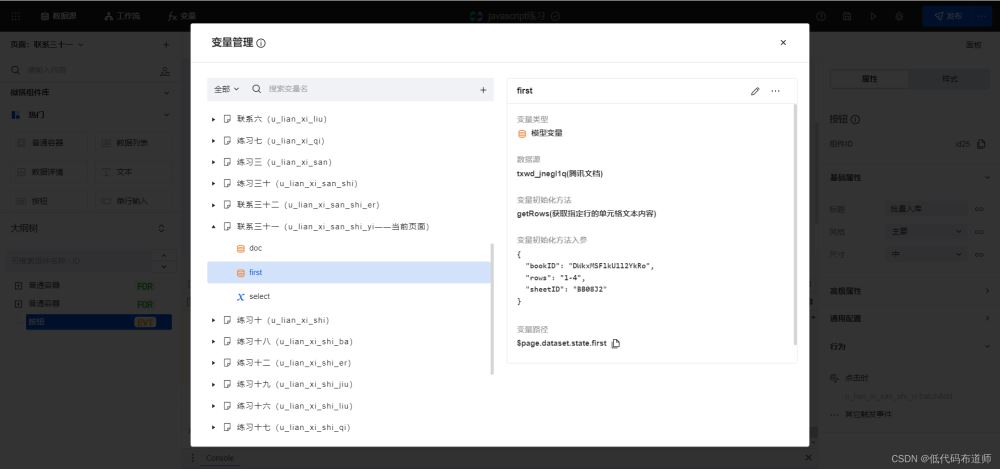Viewport: 1000px width, 469px height.
Task: Open 工作流 tab in background editor
Action: [122, 16]
